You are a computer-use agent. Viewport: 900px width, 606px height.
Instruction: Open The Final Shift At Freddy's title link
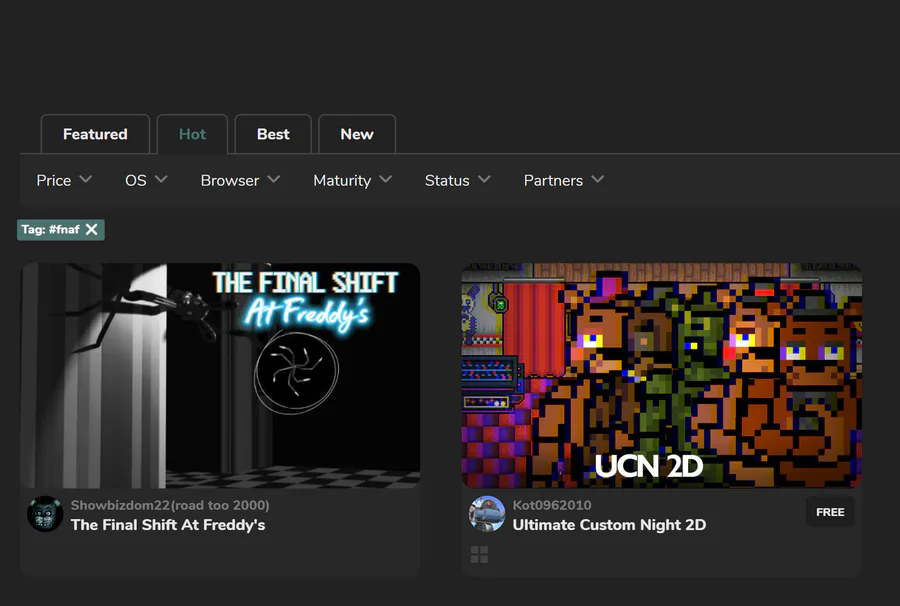[168, 525]
